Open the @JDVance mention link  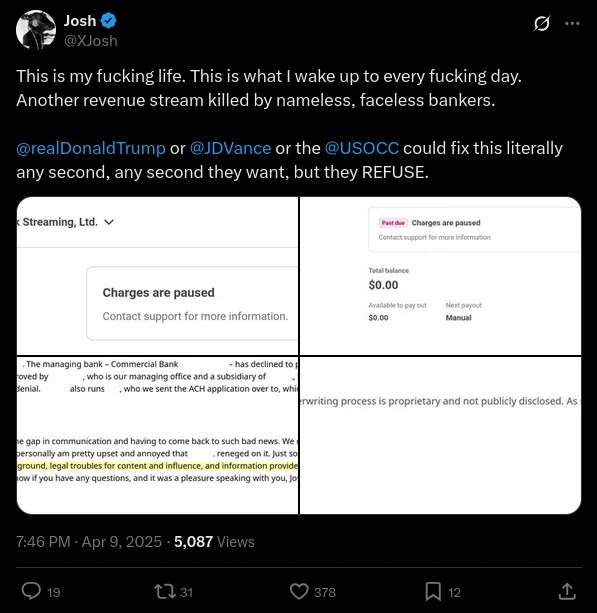230,148
